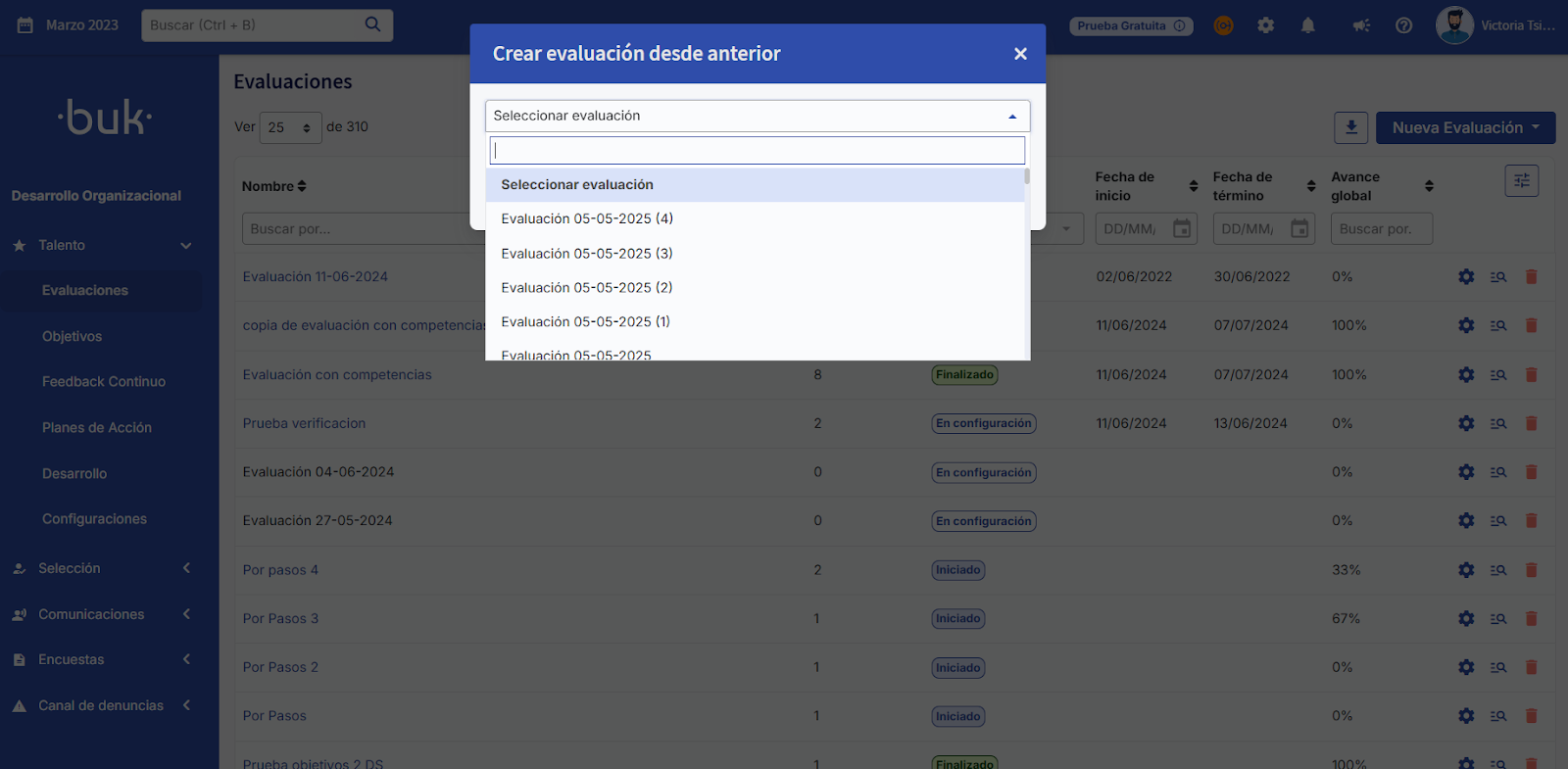The width and height of the screenshot is (1568, 769).
Task: Open gear settings for Por pasos 4
Action: (x=1465, y=570)
